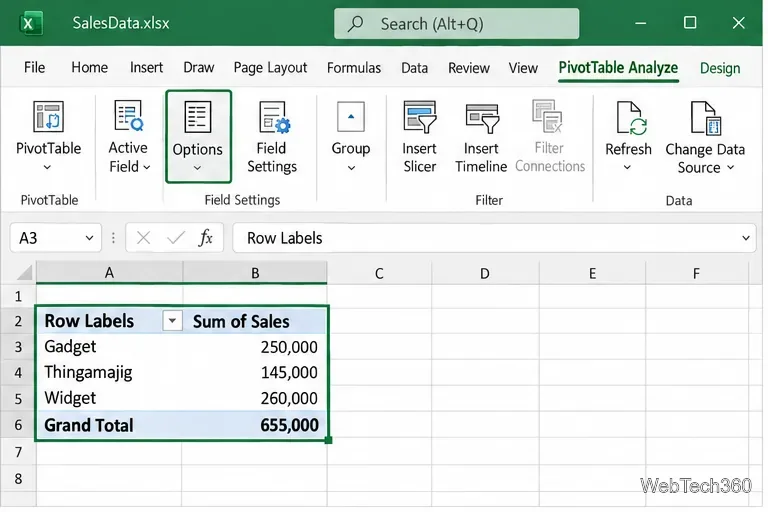
Task: Click the fx insert function button
Action: tap(206, 238)
